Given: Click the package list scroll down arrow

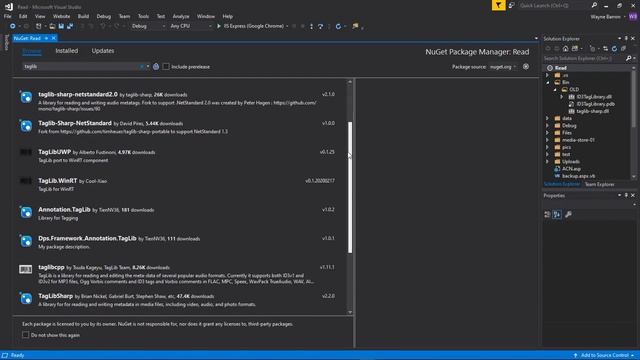Looking at the screenshot, I should [x=350, y=312].
